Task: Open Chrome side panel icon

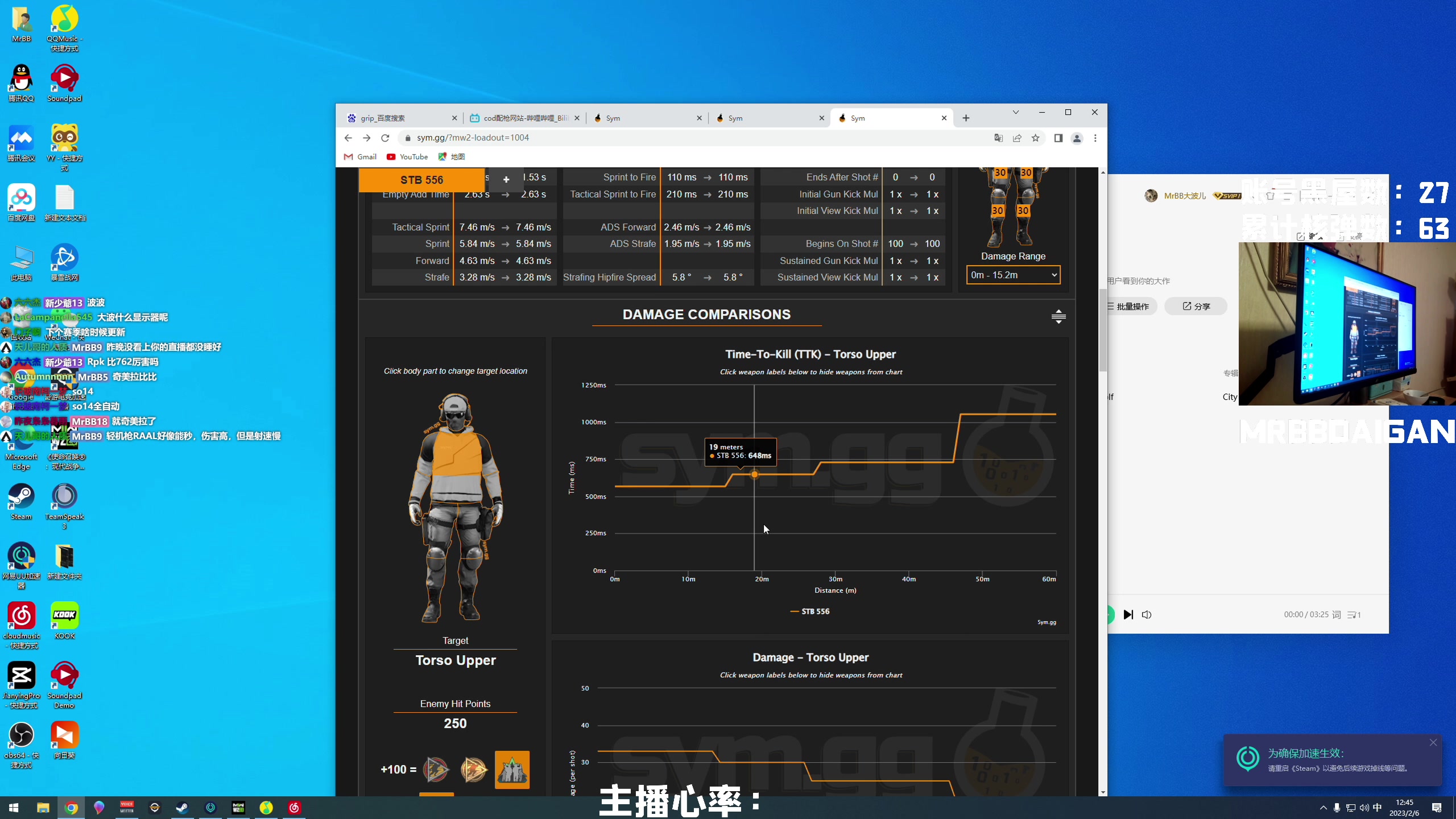Action: pos(1058,138)
